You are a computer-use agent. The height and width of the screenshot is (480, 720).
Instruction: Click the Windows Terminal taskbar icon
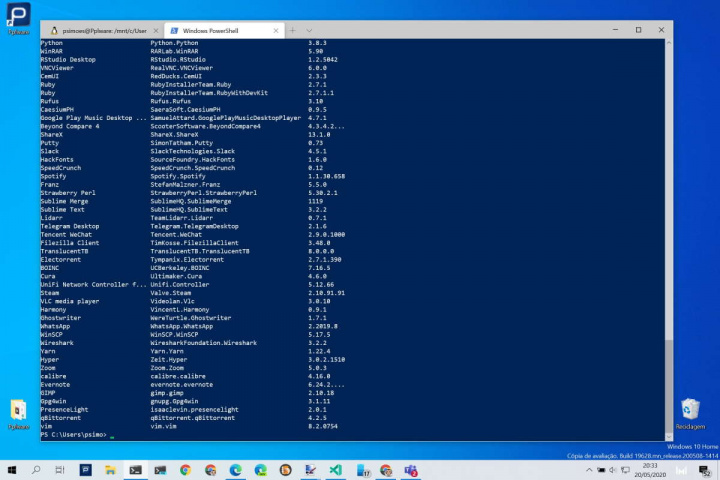pos(136,469)
